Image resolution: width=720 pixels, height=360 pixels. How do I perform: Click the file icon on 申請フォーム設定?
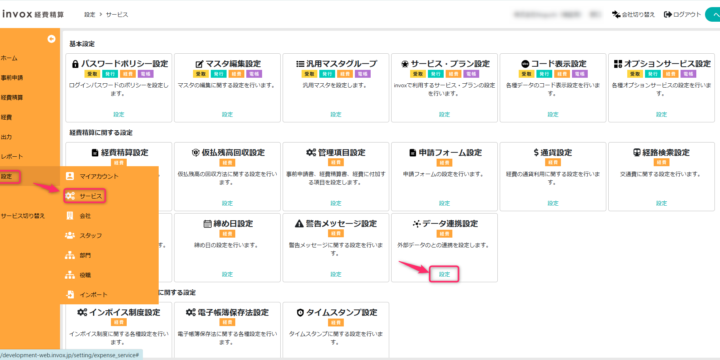pyautogui.click(x=412, y=153)
